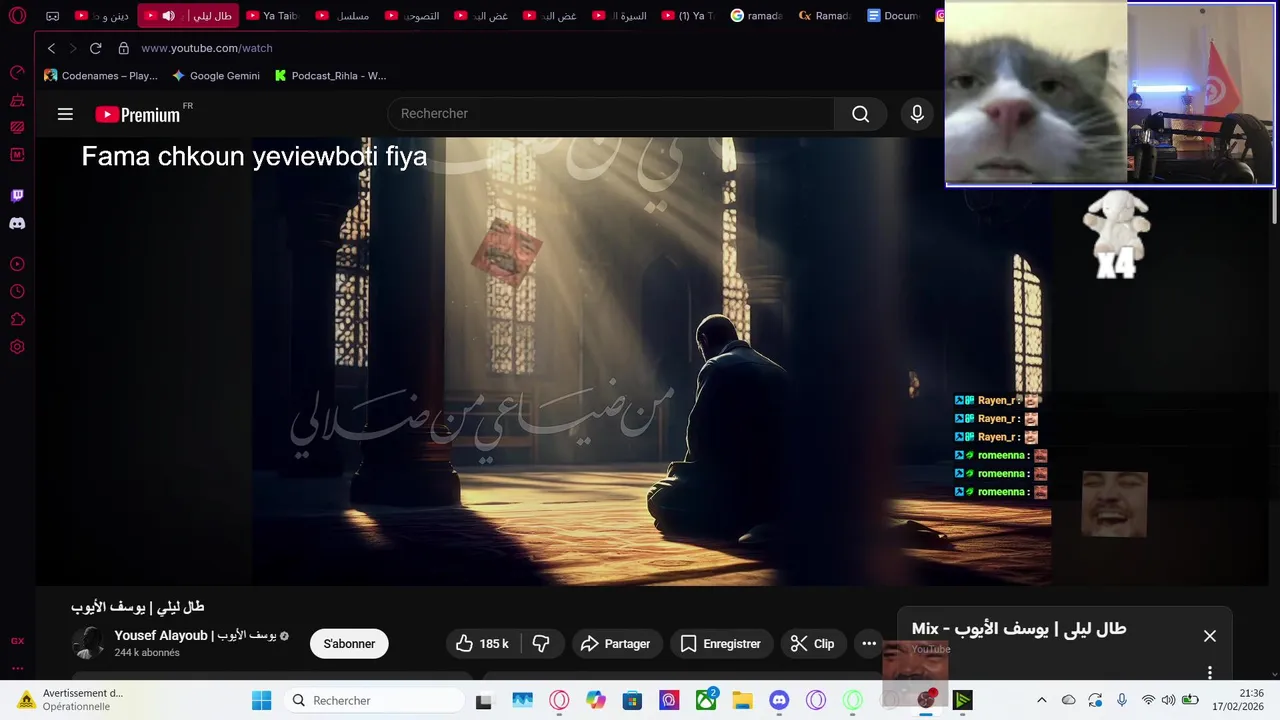This screenshot has height=720, width=1280.
Task: Switch to the "Ramad" tab
Action: point(827,16)
